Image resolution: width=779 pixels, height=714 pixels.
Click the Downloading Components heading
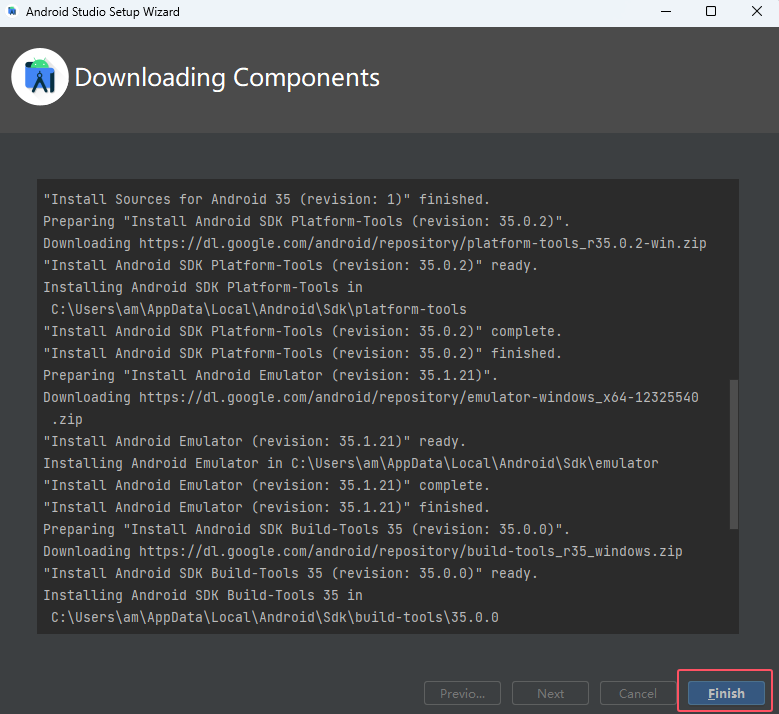point(227,78)
